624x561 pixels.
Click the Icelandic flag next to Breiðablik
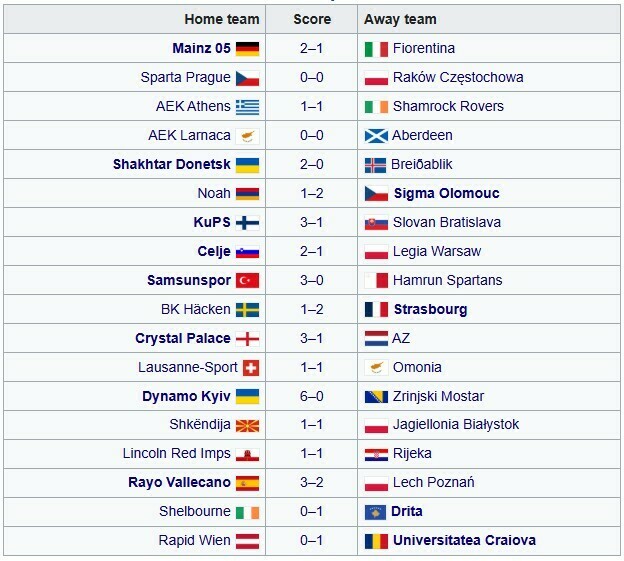(x=375, y=164)
